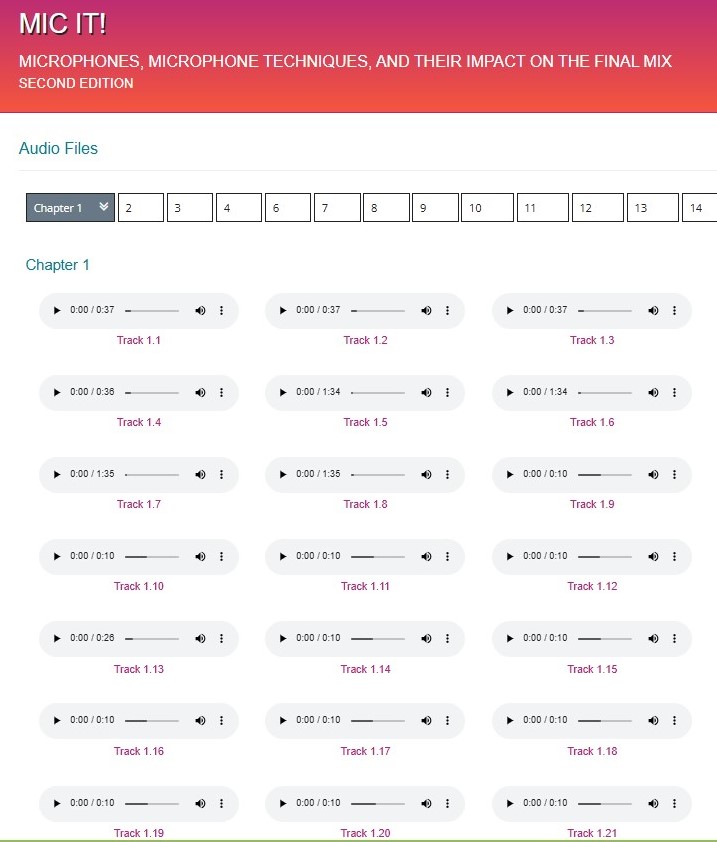This screenshot has height=842, width=717.
Task: Open three-dot menu on Track 1.8
Action: coord(447,475)
